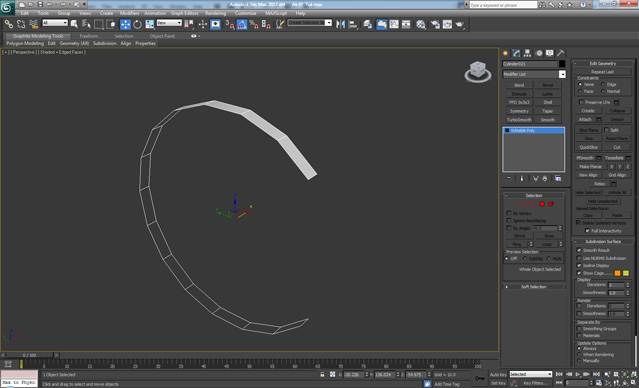
Task: Enable Use NURMS Subdivision checkbox
Action: [579, 258]
